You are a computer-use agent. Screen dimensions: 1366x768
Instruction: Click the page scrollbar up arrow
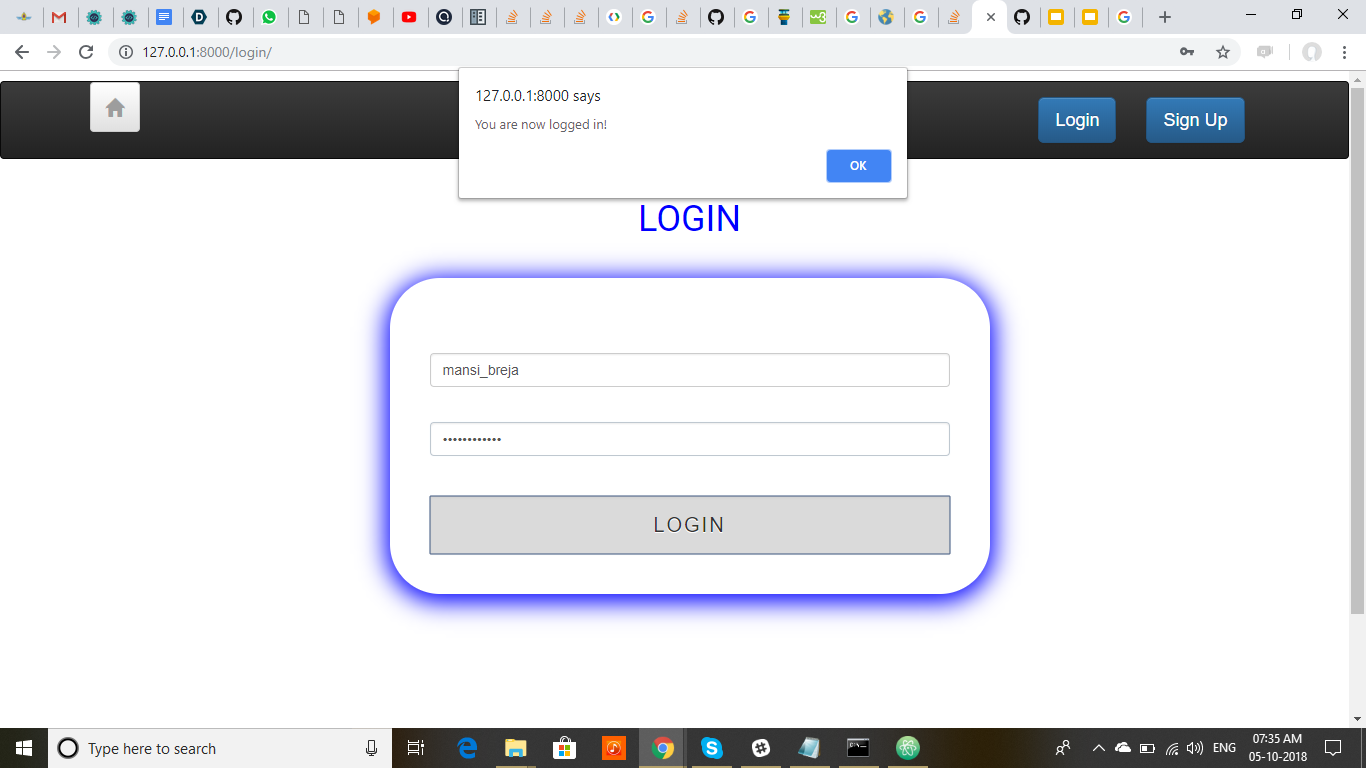[x=1358, y=79]
